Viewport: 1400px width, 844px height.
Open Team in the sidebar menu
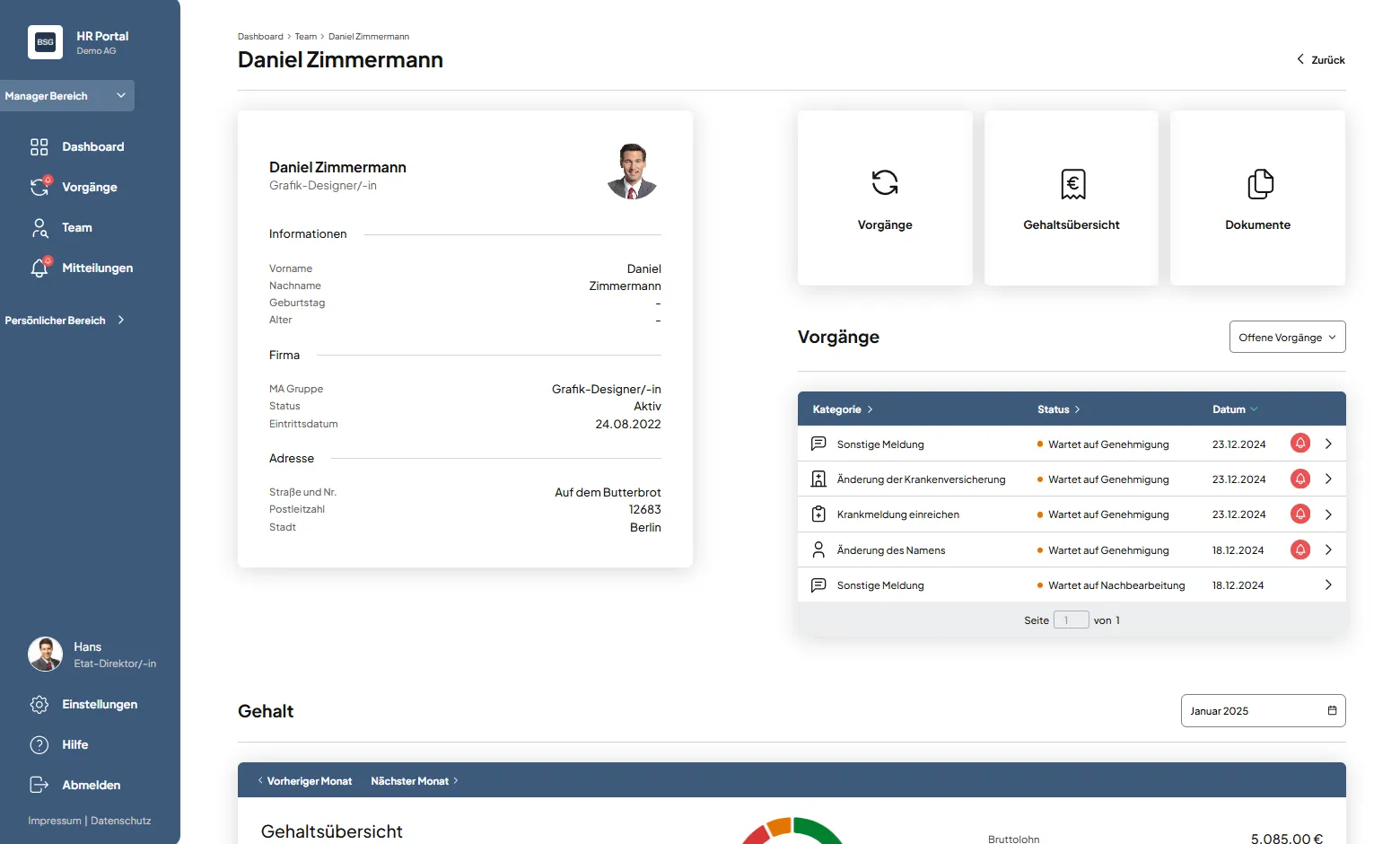(76, 228)
